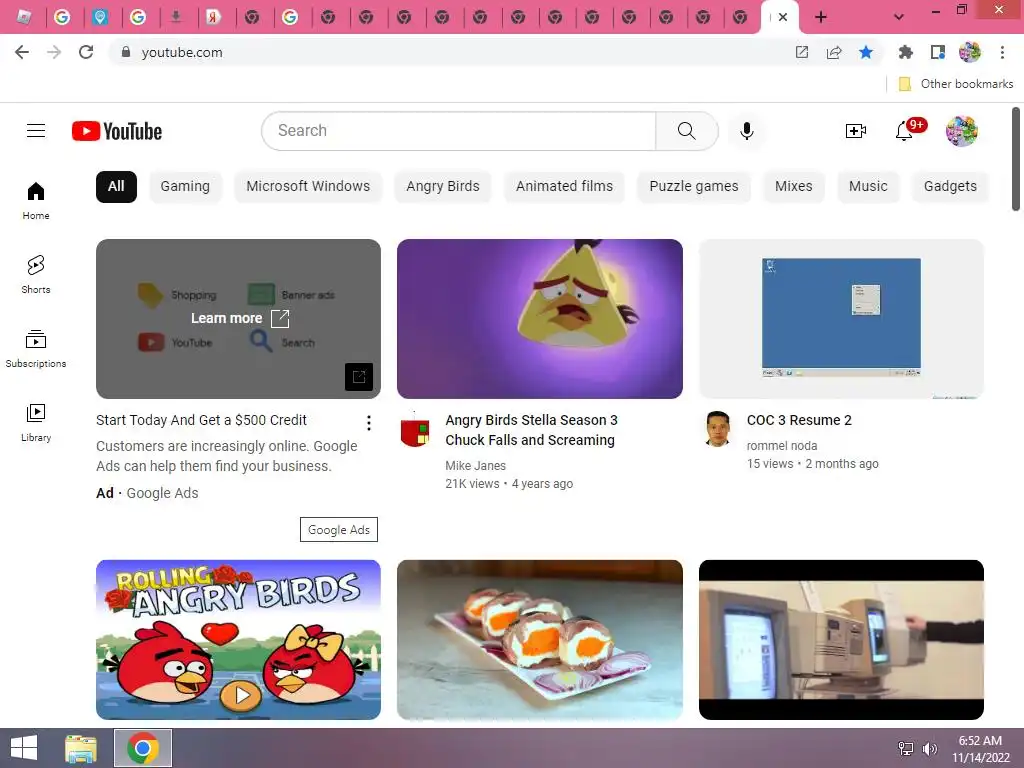
Task: Select the Animated films filter chip
Action: coord(564,187)
